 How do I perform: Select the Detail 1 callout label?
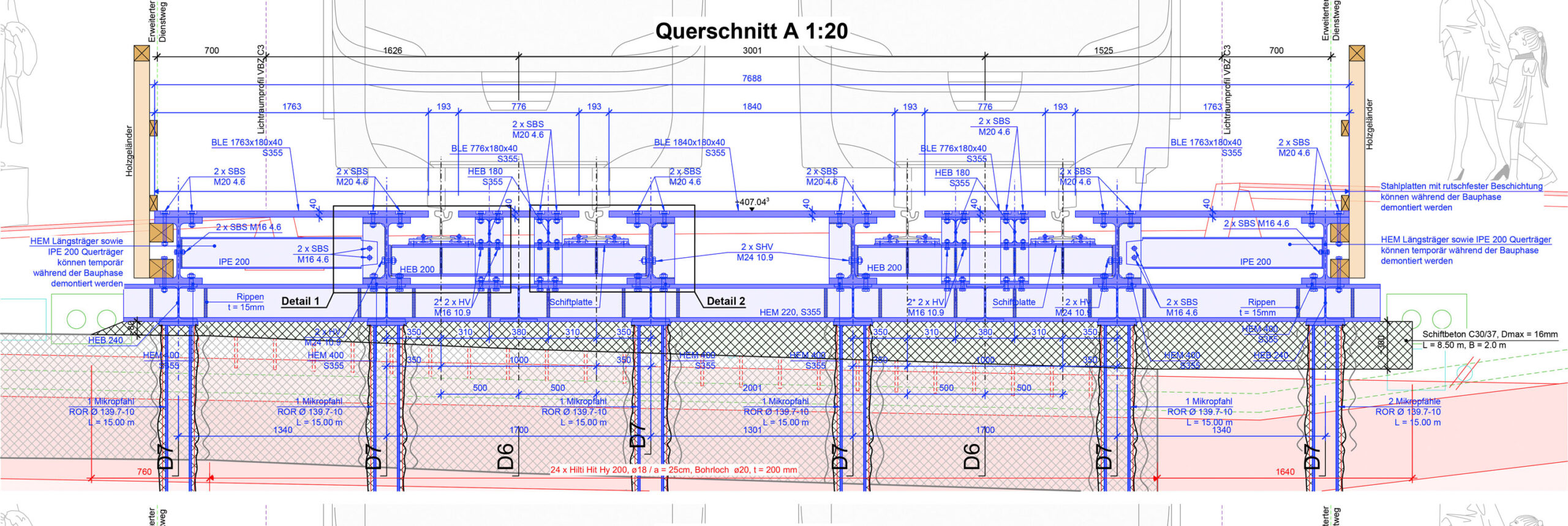(x=300, y=301)
